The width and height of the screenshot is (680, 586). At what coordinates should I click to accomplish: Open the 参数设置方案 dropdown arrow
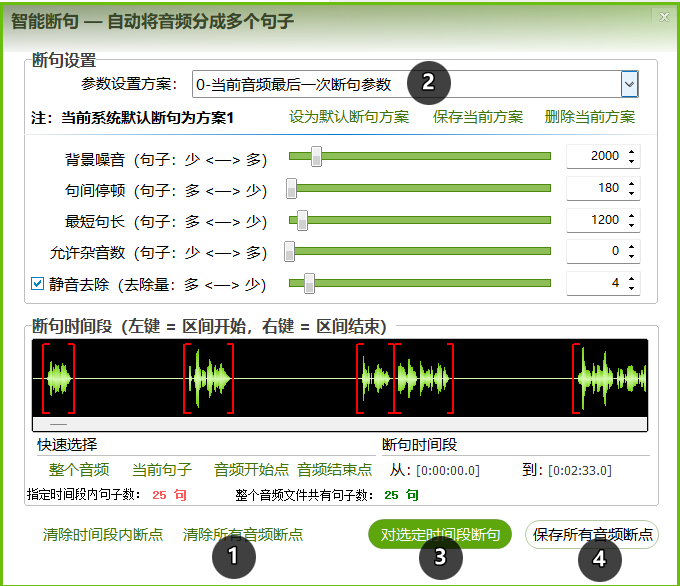tap(629, 84)
